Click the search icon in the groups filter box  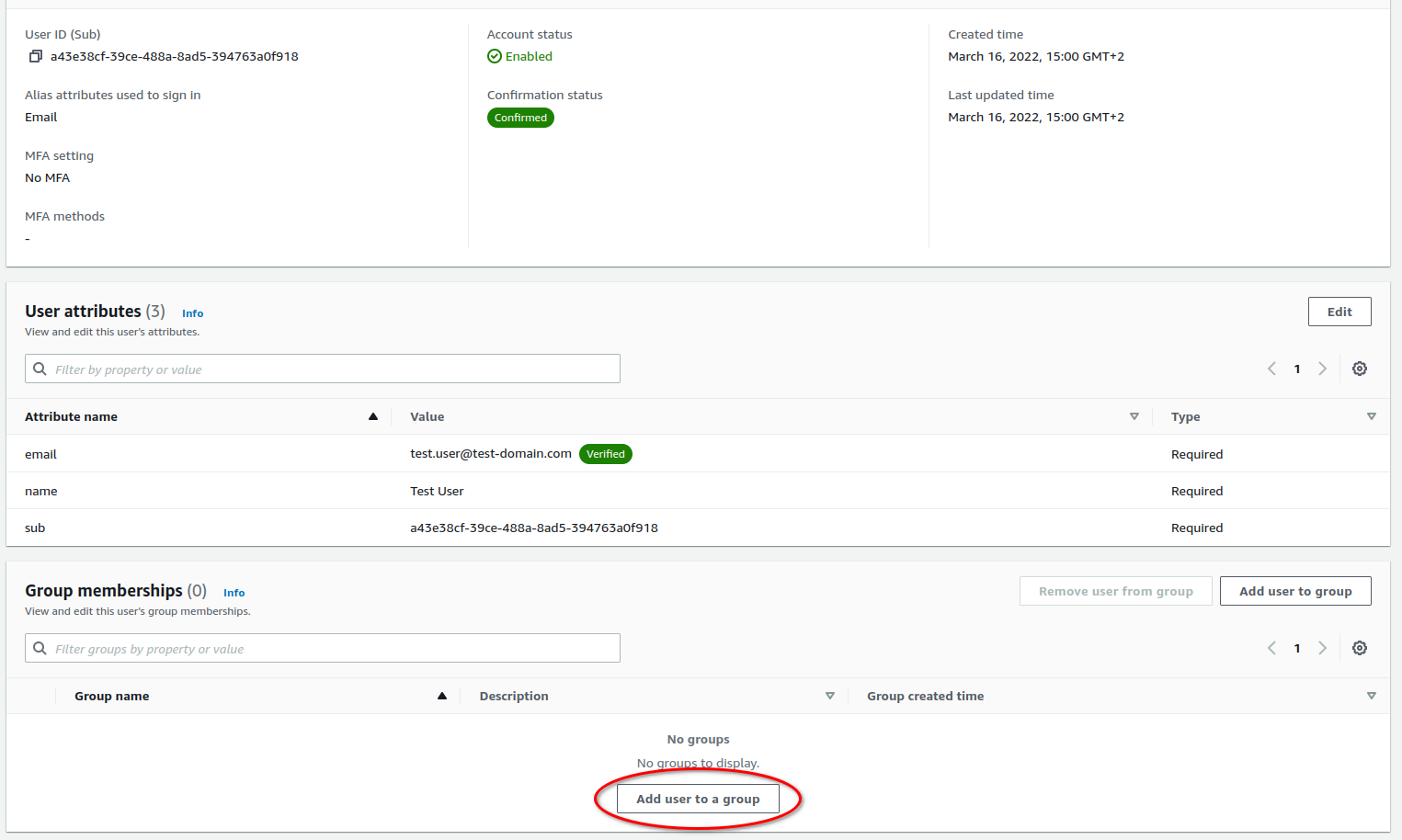click(x=40, y=648)
